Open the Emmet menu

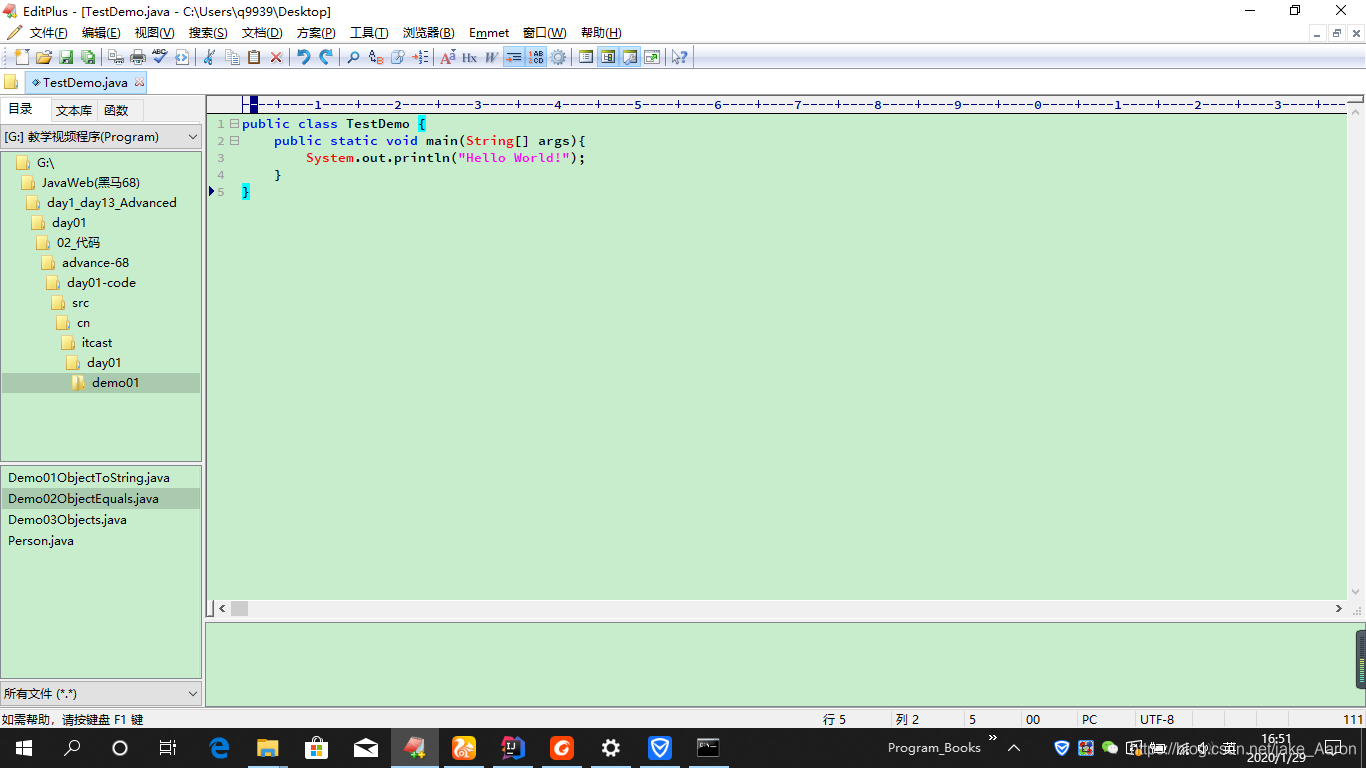pos(489,33)
